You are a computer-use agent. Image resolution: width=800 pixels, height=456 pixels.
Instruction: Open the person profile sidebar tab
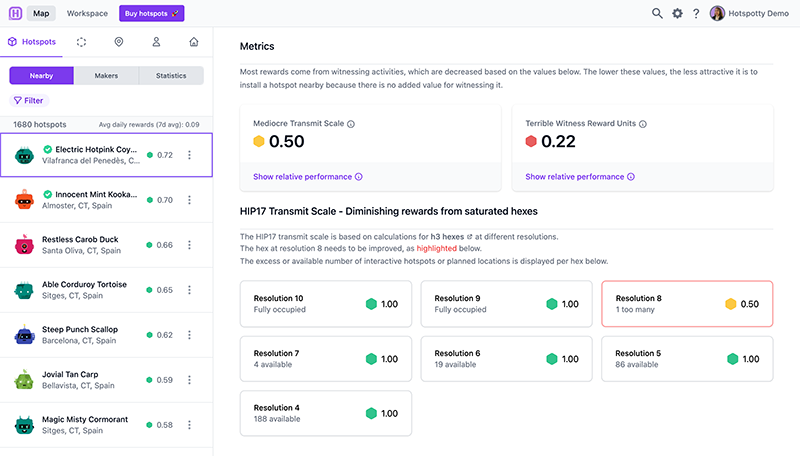(x=156, y=42)
